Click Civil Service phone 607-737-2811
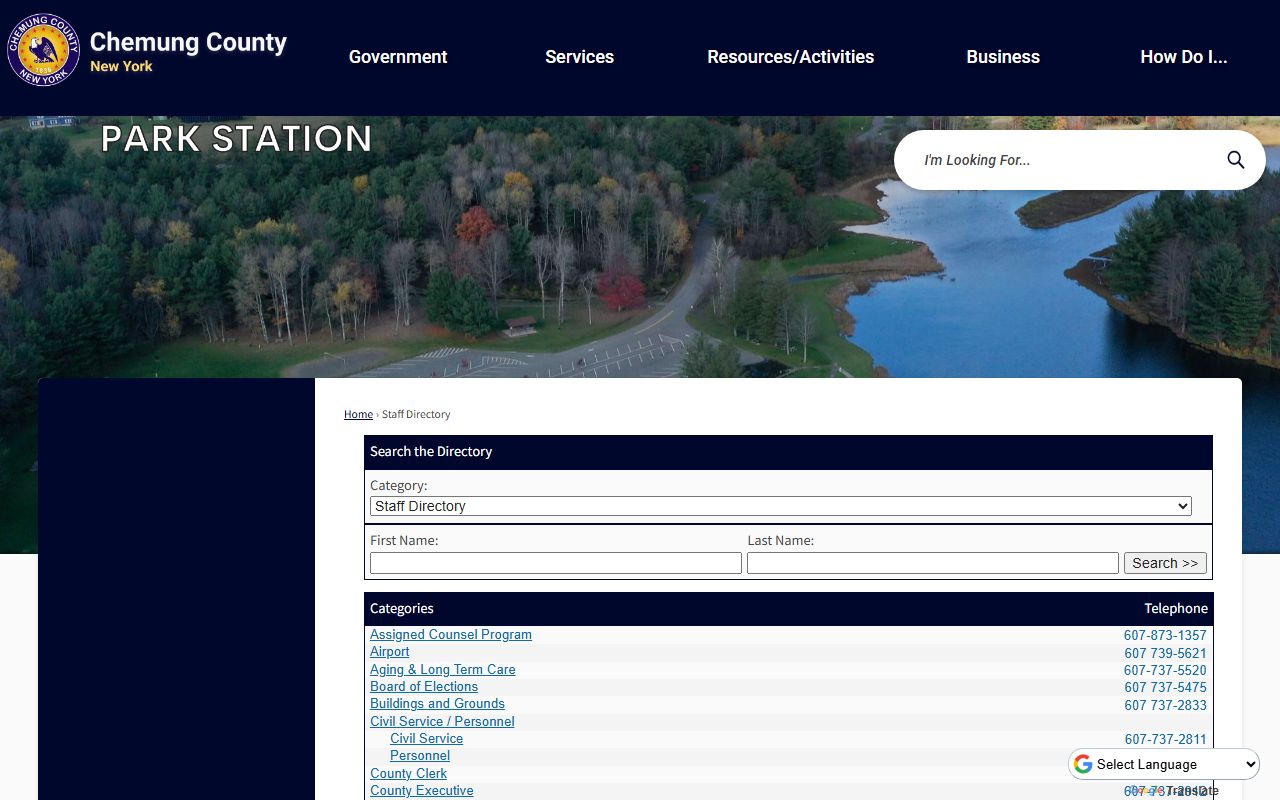Screen dimensions: 1280x800 pyautogui.click(x=1165, y=740)
